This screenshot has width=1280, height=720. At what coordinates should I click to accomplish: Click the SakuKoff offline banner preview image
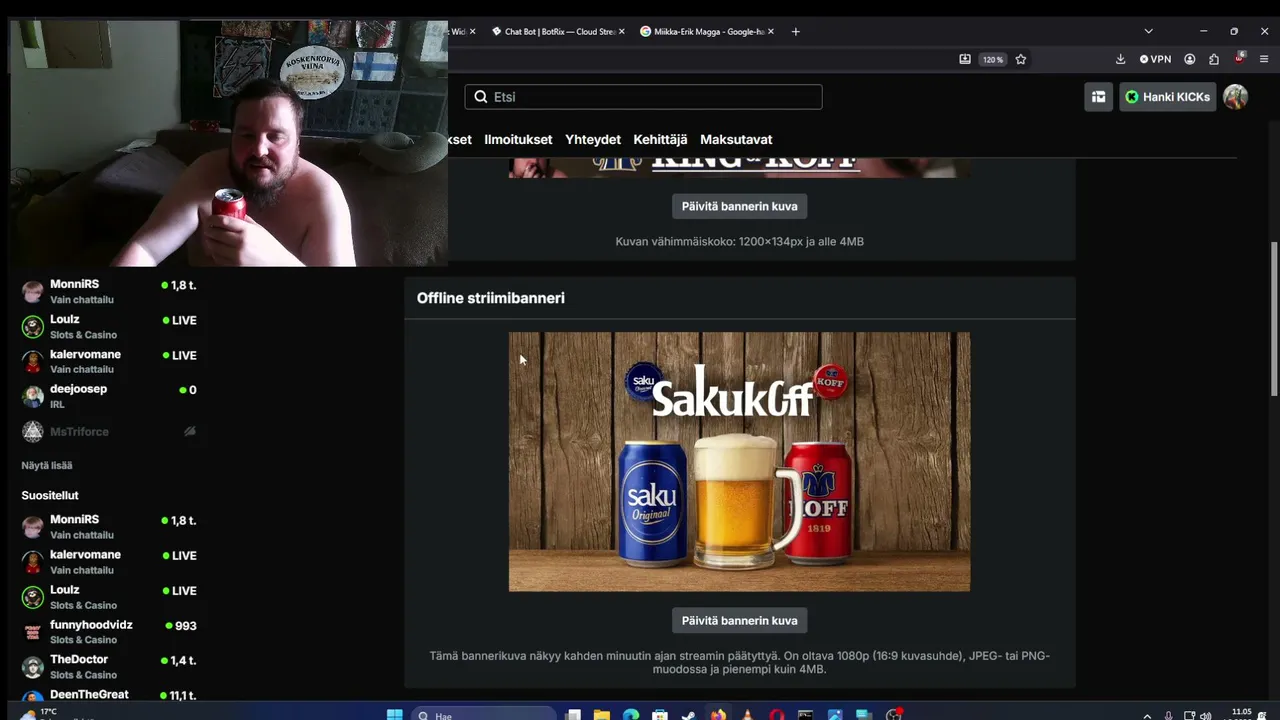739,462
